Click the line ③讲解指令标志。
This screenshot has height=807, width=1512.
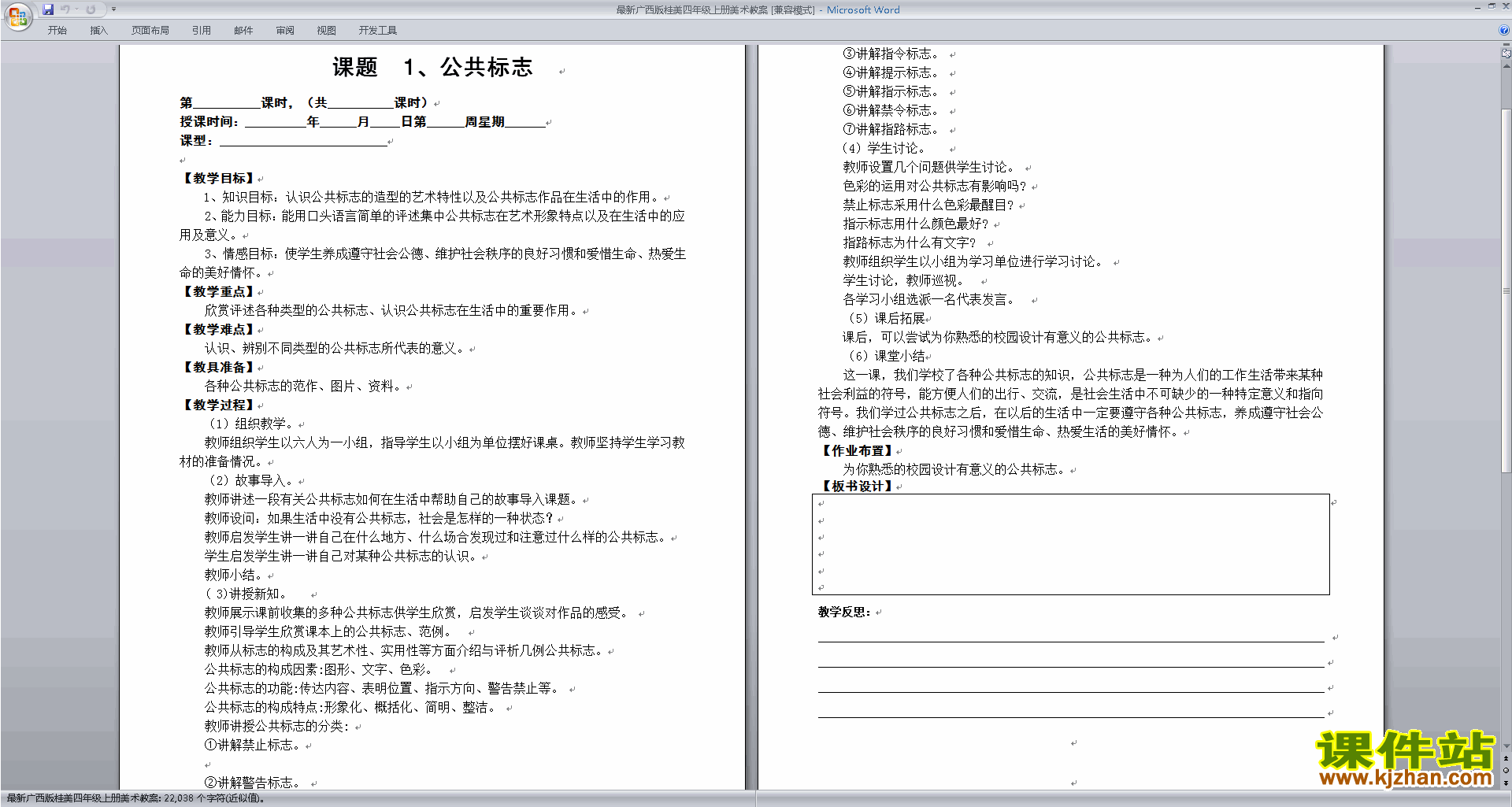tap(891, 54)
